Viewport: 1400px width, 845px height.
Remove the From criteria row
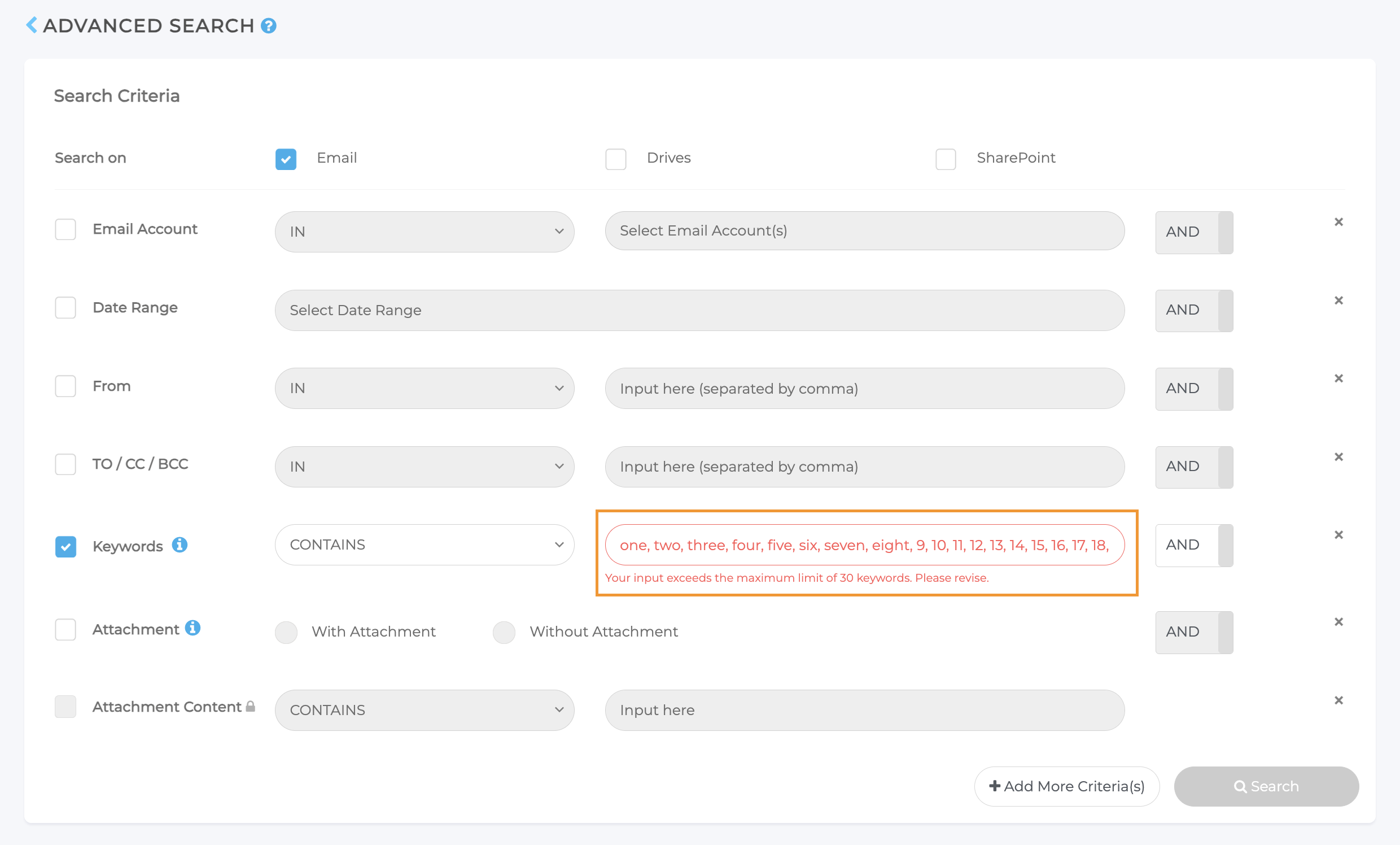point(1338,378)
